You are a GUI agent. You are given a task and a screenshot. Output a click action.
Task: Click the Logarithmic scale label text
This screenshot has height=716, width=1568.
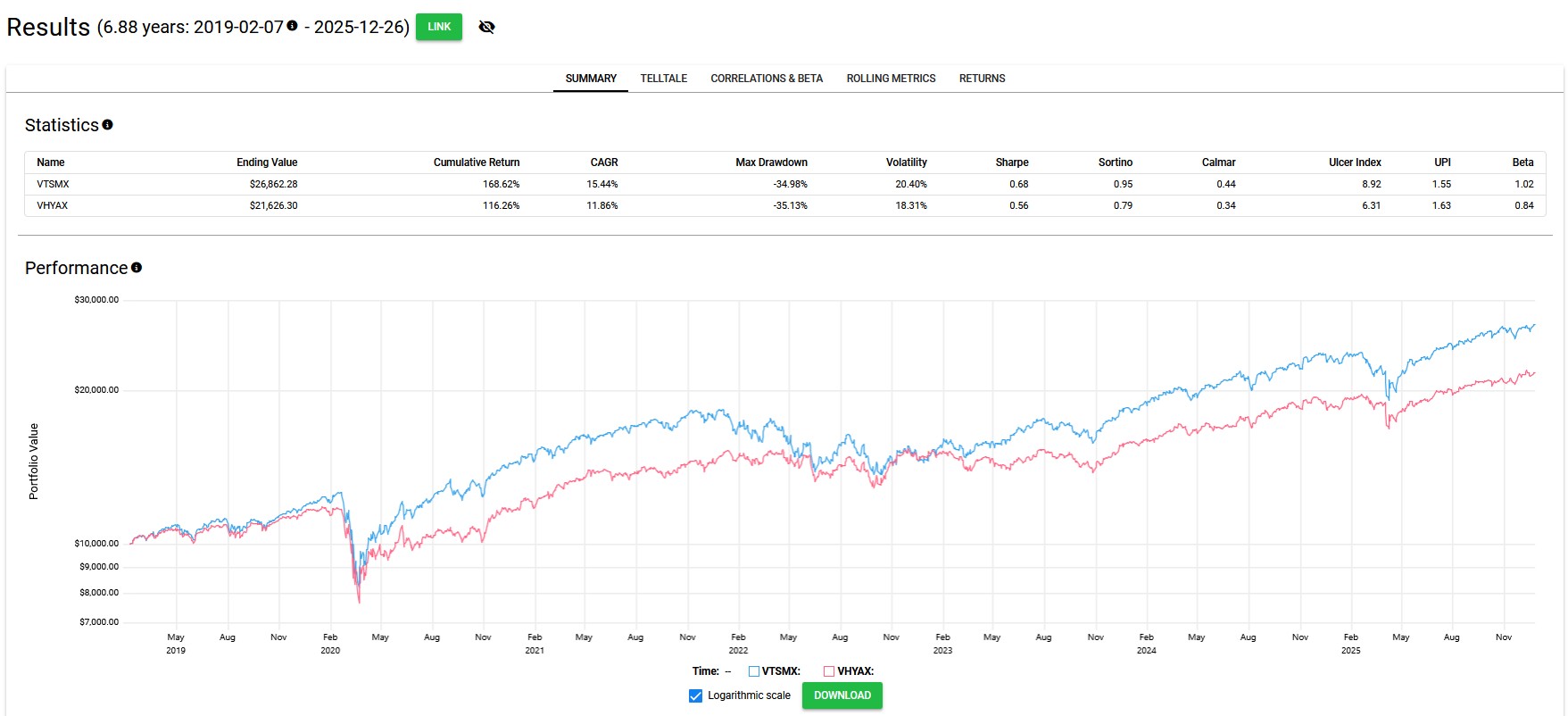click(x=749, y=695)
